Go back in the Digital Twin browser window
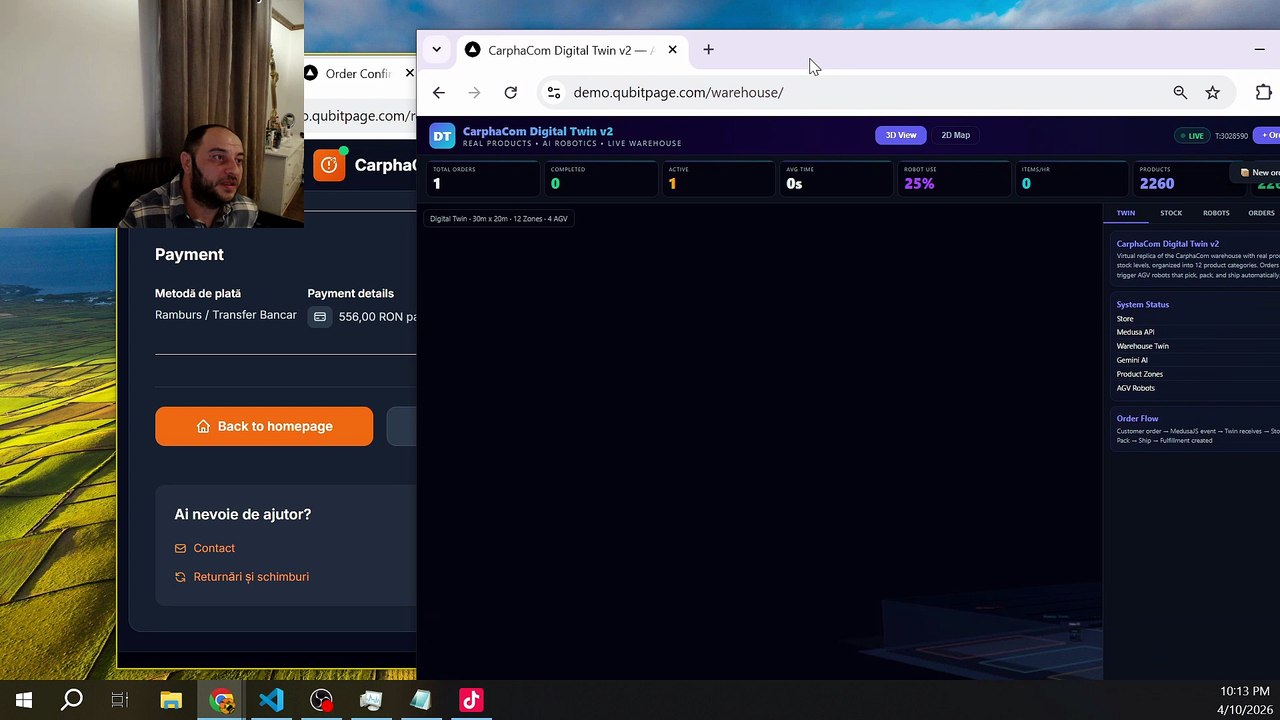This screenshot has width=1280, height=720. pos(439,92)
